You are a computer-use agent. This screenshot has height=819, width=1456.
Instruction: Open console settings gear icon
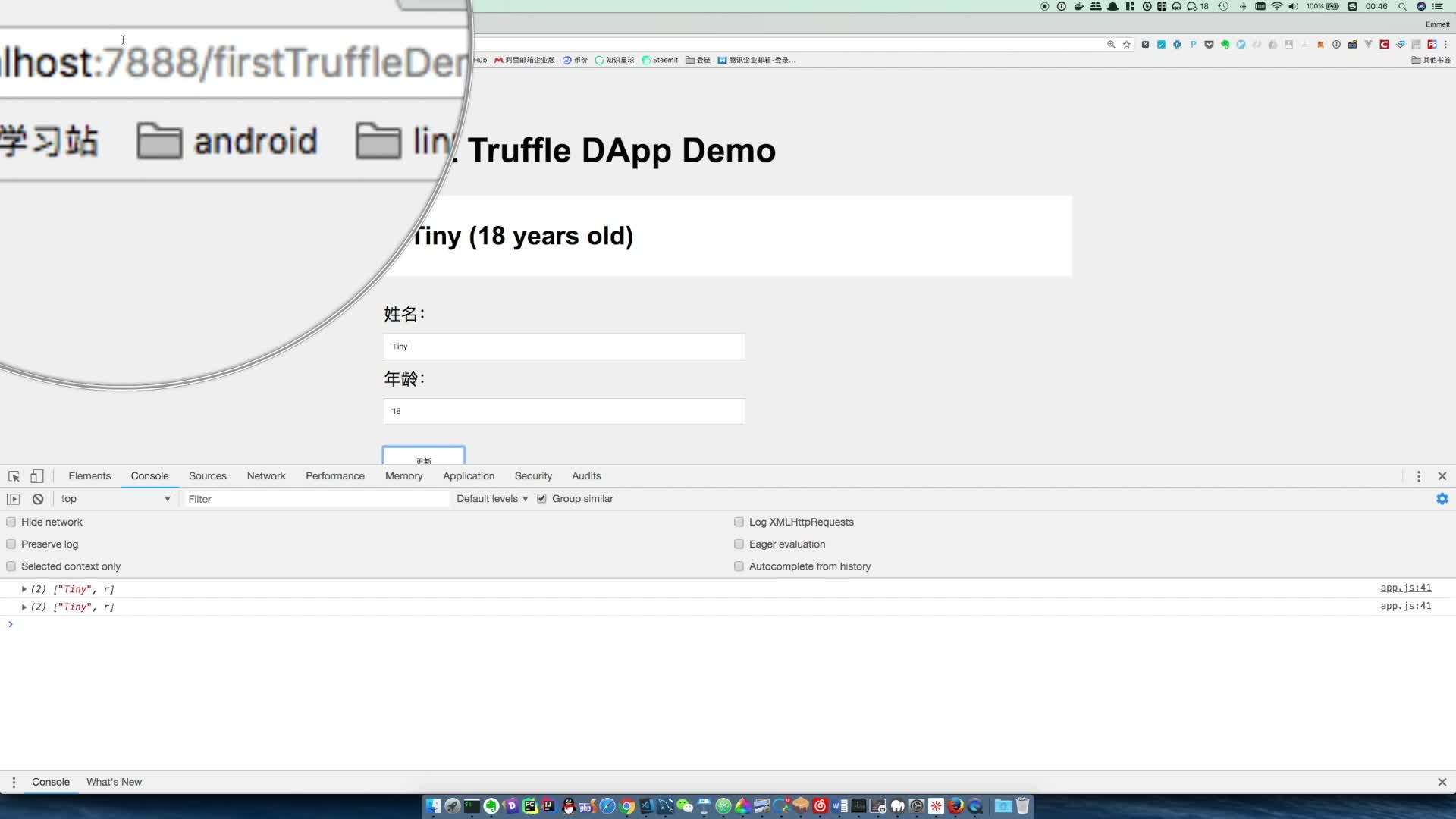pos(1442,499)
